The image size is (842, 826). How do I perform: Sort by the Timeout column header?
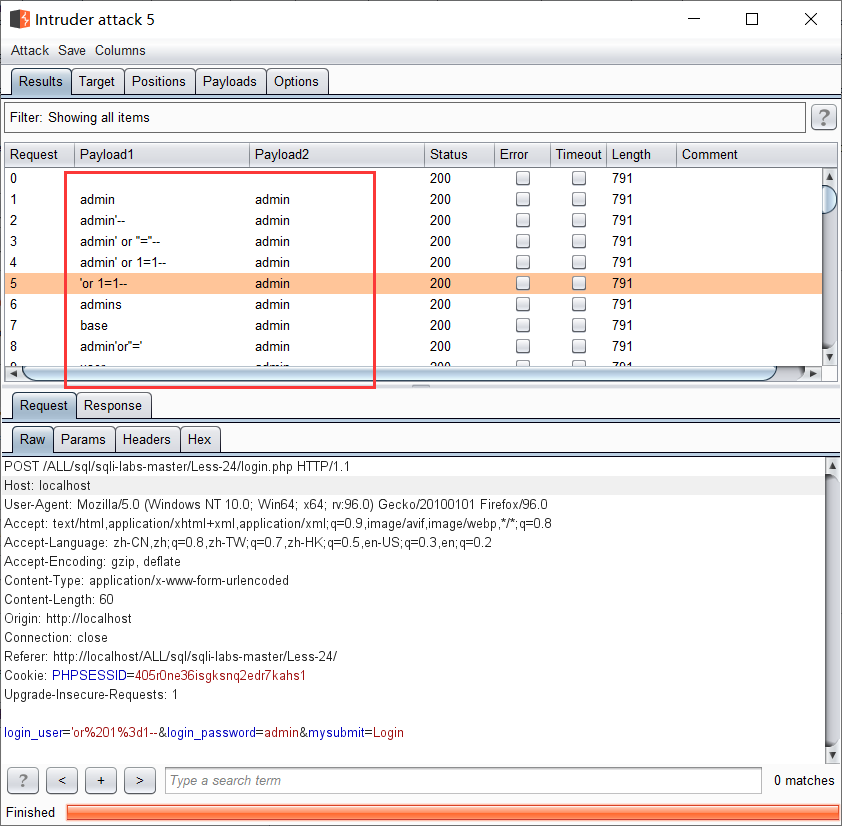tap(578, 155)
